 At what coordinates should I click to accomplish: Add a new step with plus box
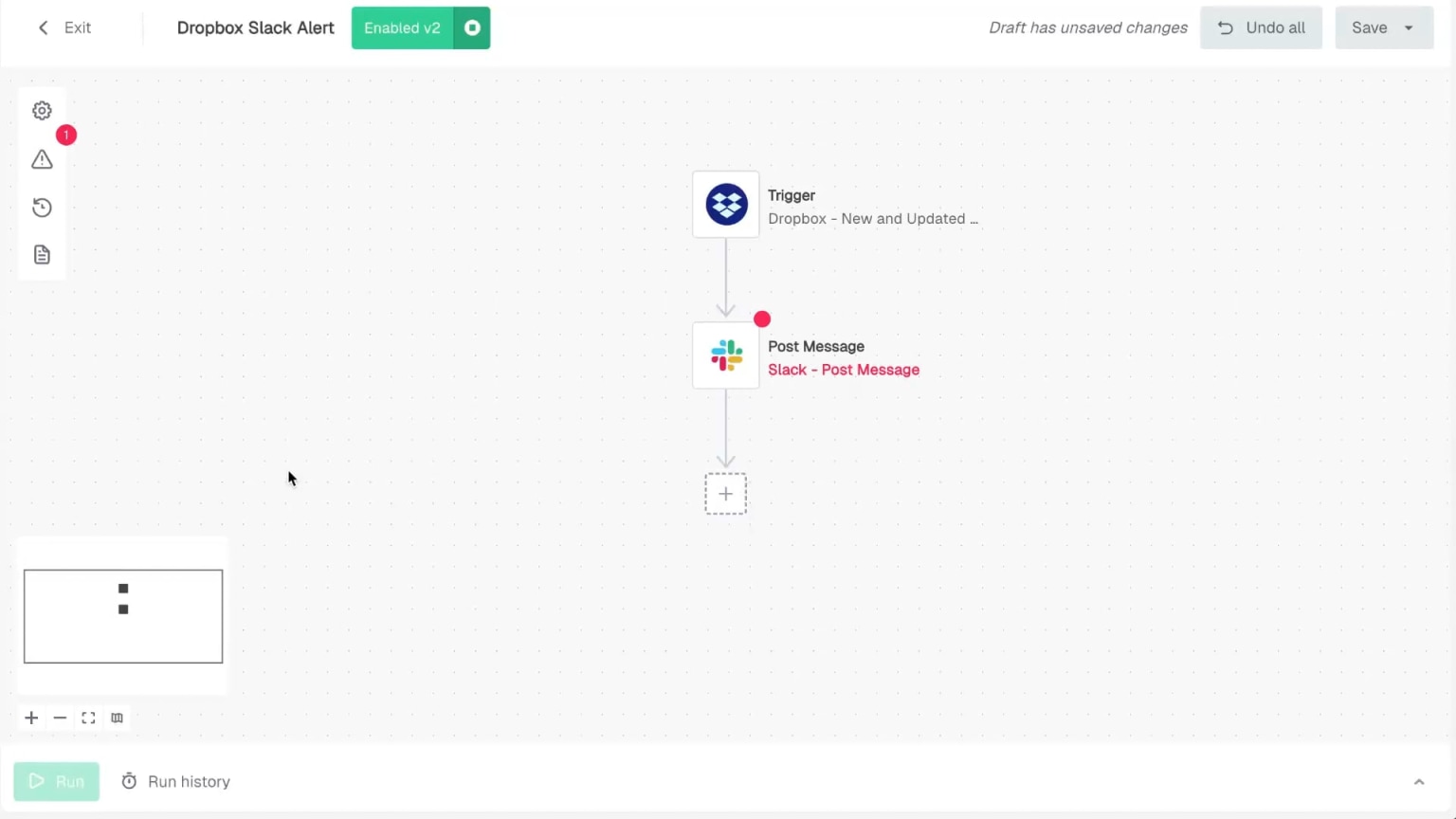pos(726,494)
